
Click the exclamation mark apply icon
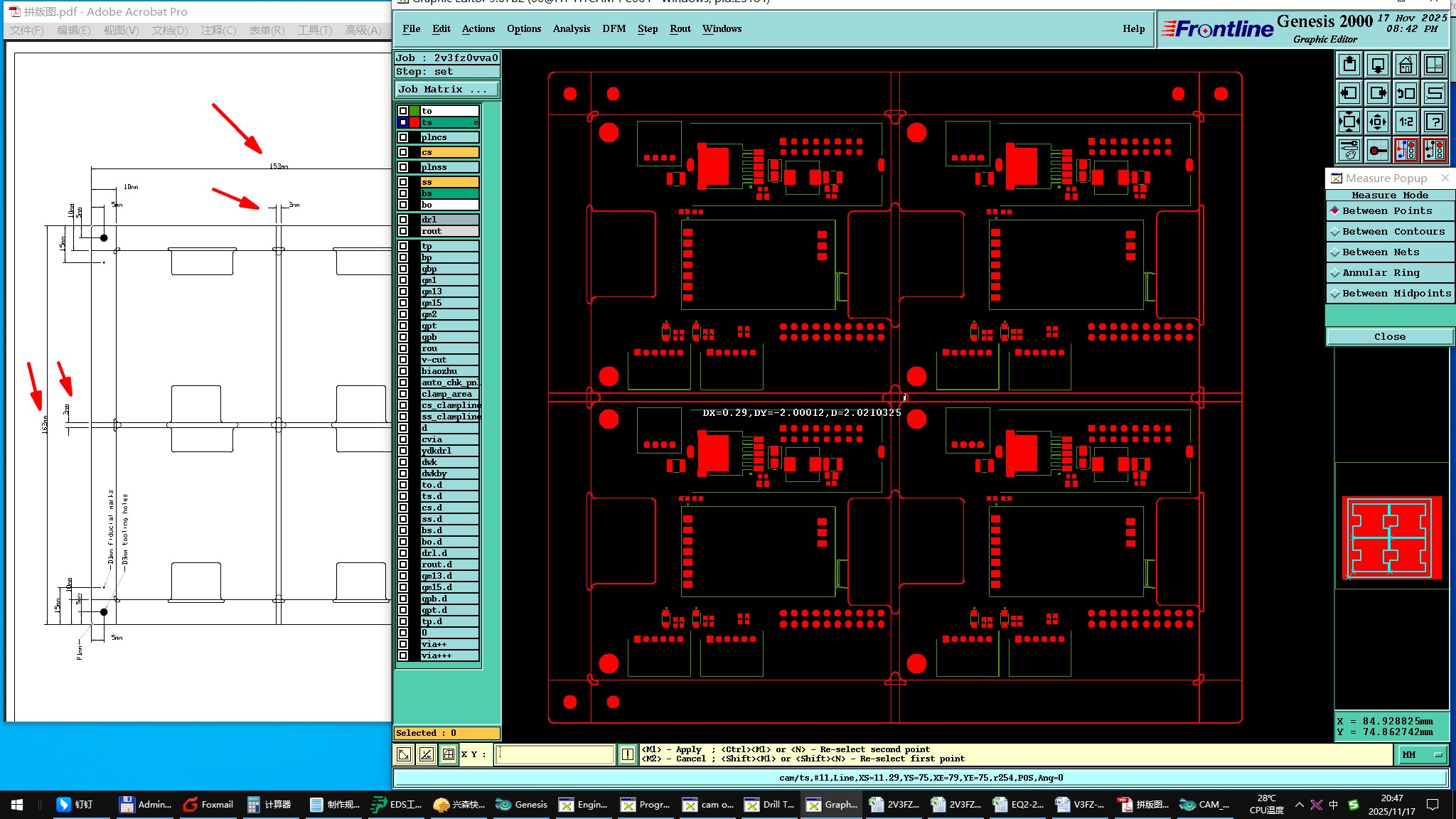click(x=627, y=754)
